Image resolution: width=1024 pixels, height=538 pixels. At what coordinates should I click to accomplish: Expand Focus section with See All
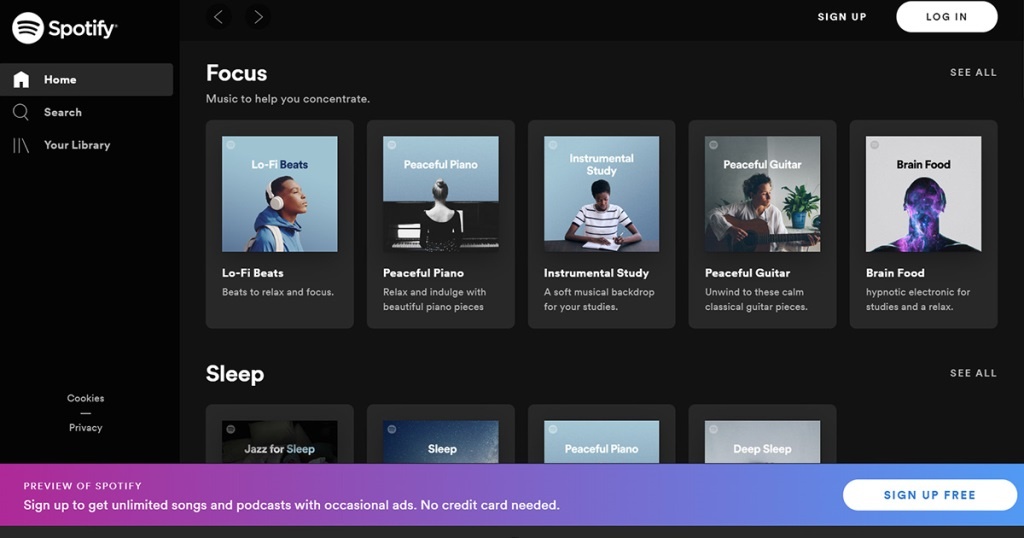point(972,72)
